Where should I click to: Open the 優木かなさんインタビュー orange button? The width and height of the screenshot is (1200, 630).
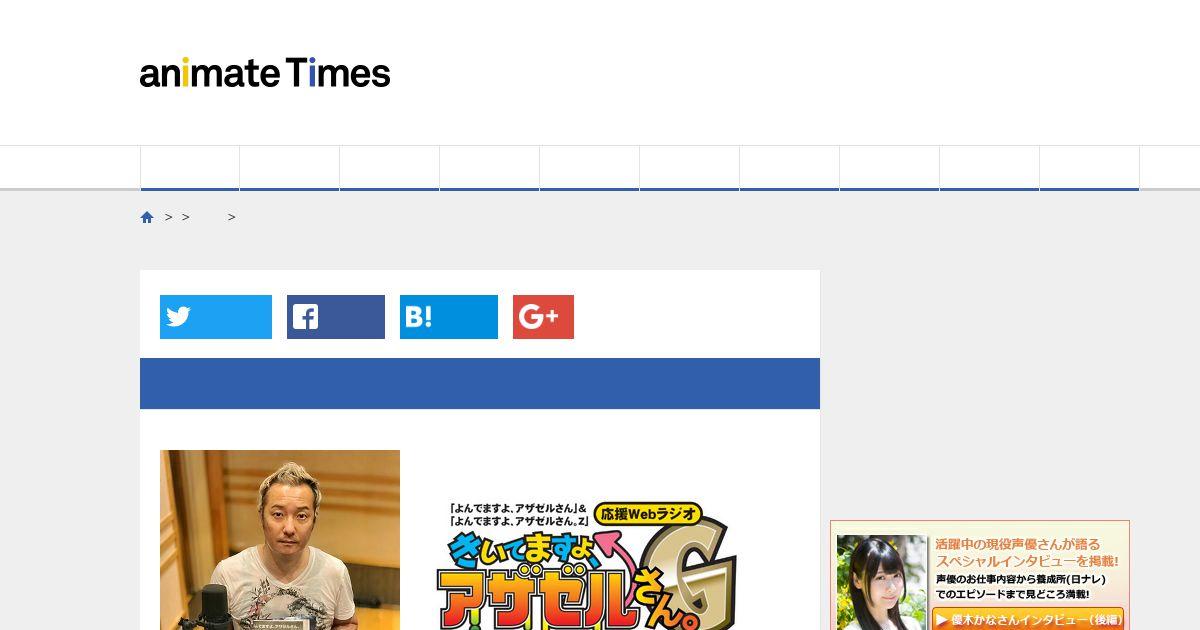click(1028, 619)
